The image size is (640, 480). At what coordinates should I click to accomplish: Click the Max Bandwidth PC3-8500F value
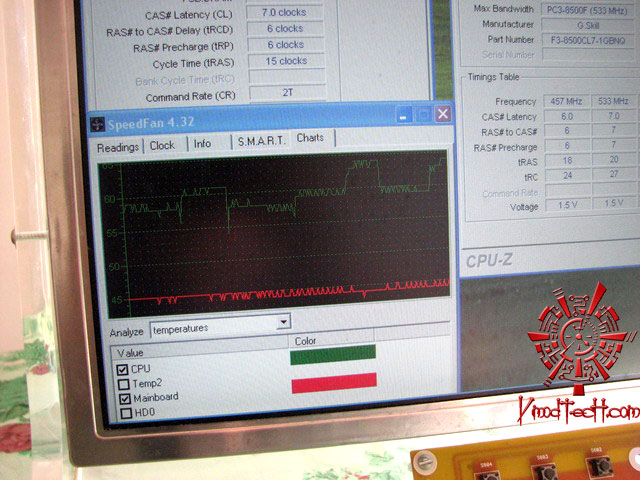tap(588, 10)
